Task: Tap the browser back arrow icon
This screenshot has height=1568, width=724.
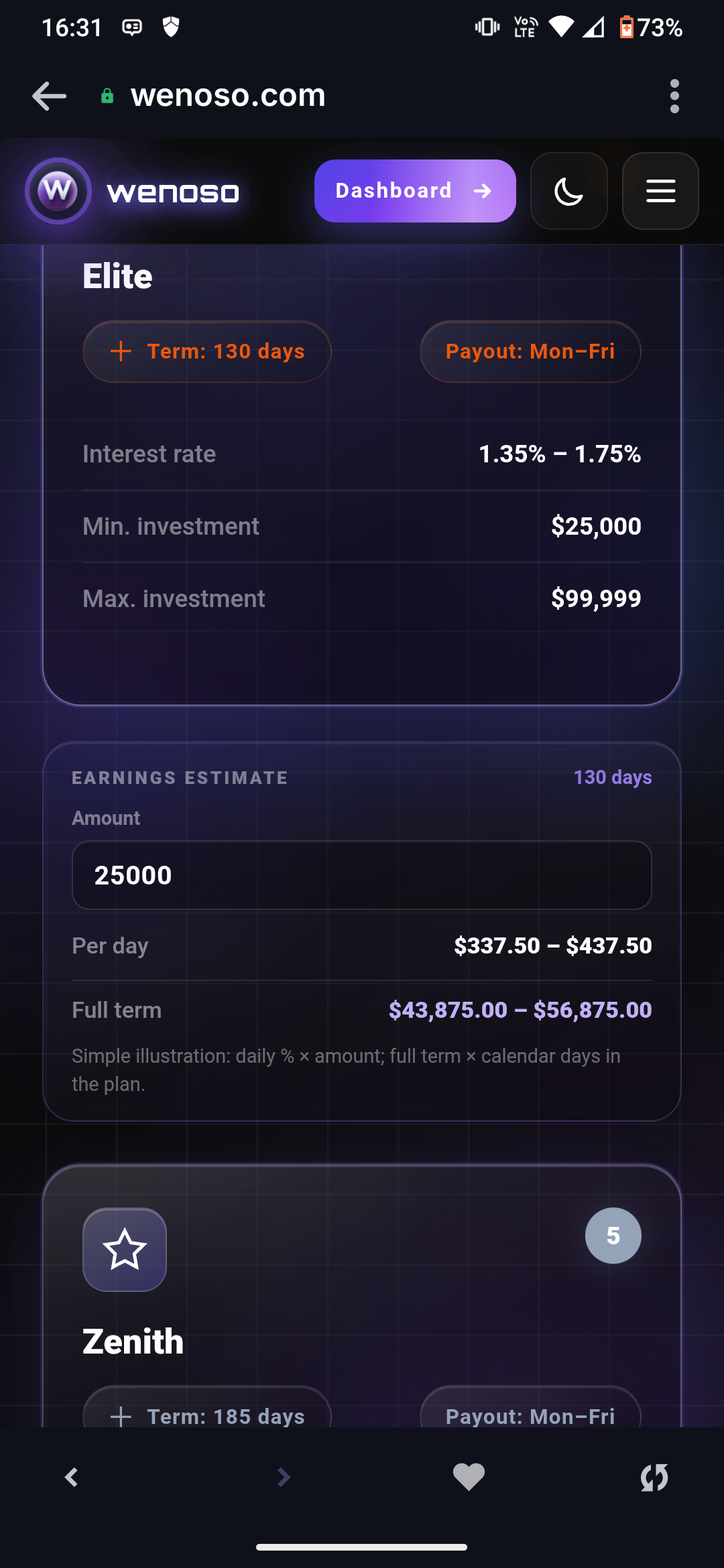Action: point(49,96)
